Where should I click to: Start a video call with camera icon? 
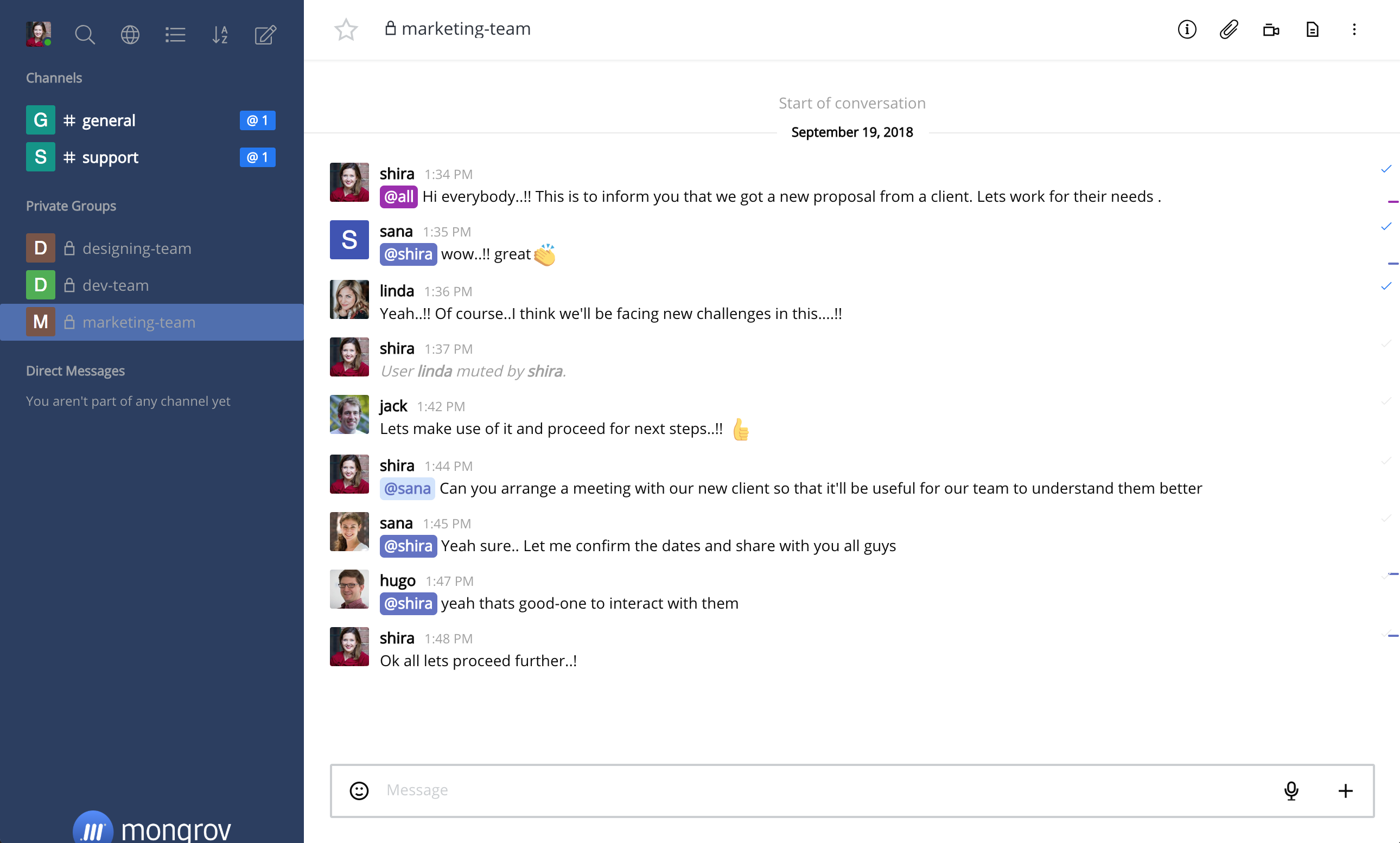(x=1270, y=29)
